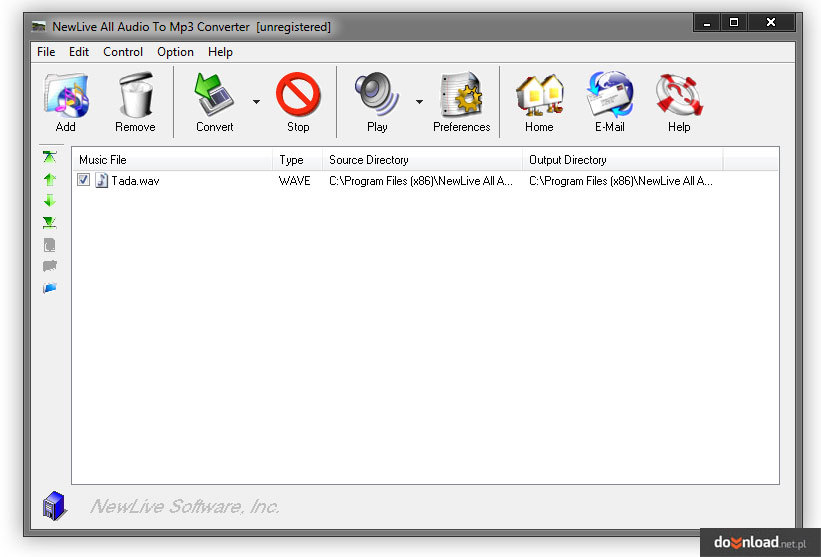
Task: Move item down with the green down arrow
Action: 50,200
